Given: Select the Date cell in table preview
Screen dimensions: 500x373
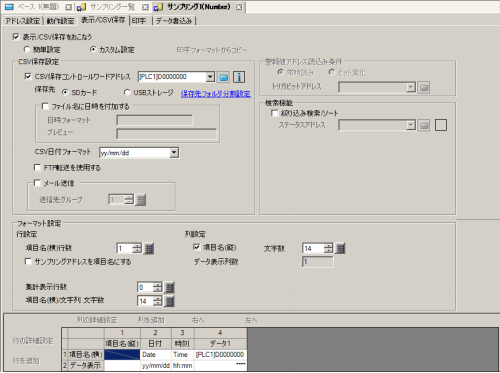Looking at the screenshot, I should (156, 354).
